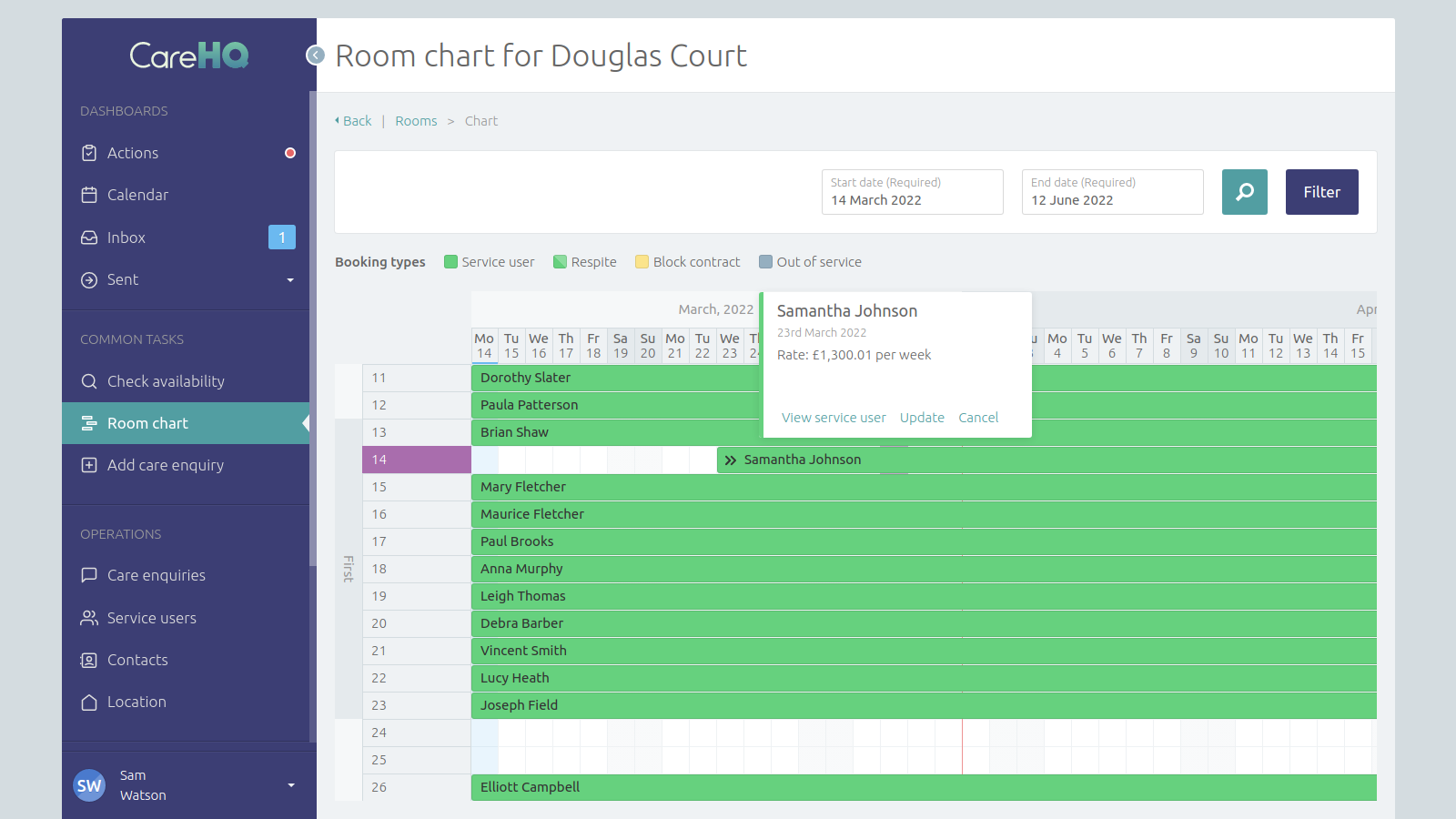Click the teal search magnifier button
The width and height of the screenshot is (1456, 819).
(x=1245, y=192)
